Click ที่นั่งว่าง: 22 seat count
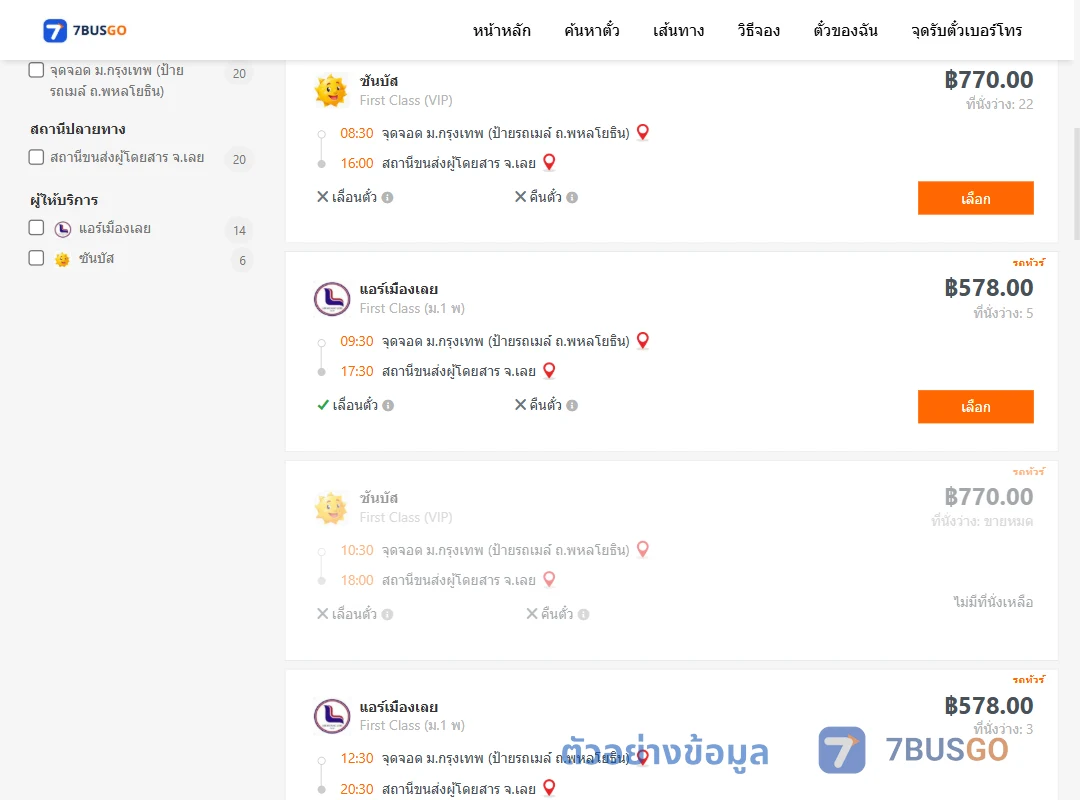 tap(999, 104)
